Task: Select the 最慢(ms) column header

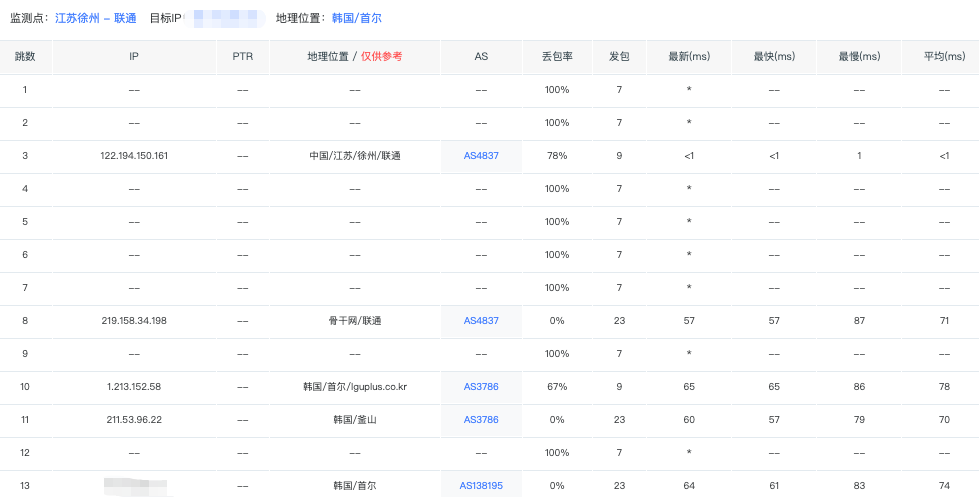Action: [x=859, y=57]
